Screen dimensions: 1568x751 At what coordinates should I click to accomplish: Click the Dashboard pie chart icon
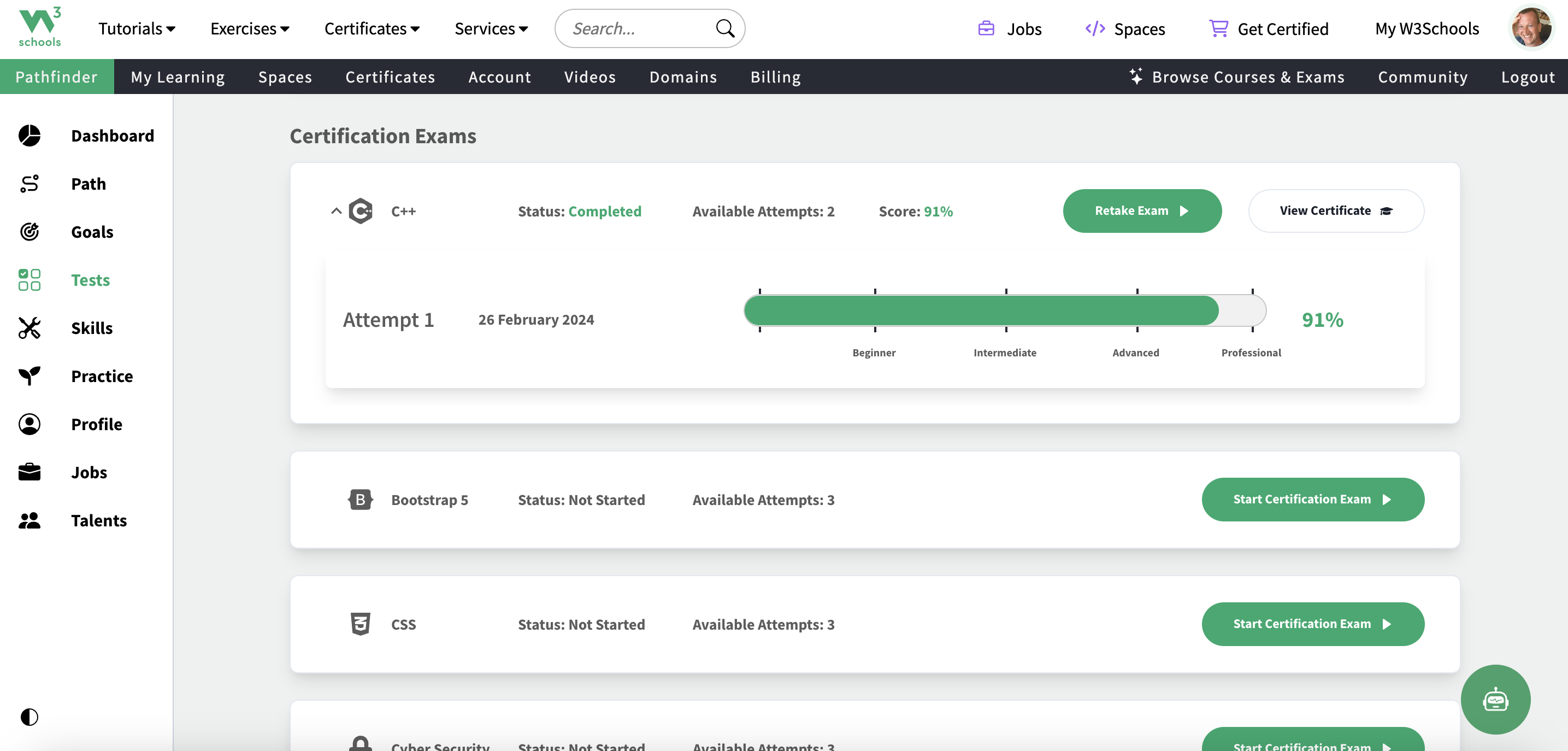tap(29, 135)
